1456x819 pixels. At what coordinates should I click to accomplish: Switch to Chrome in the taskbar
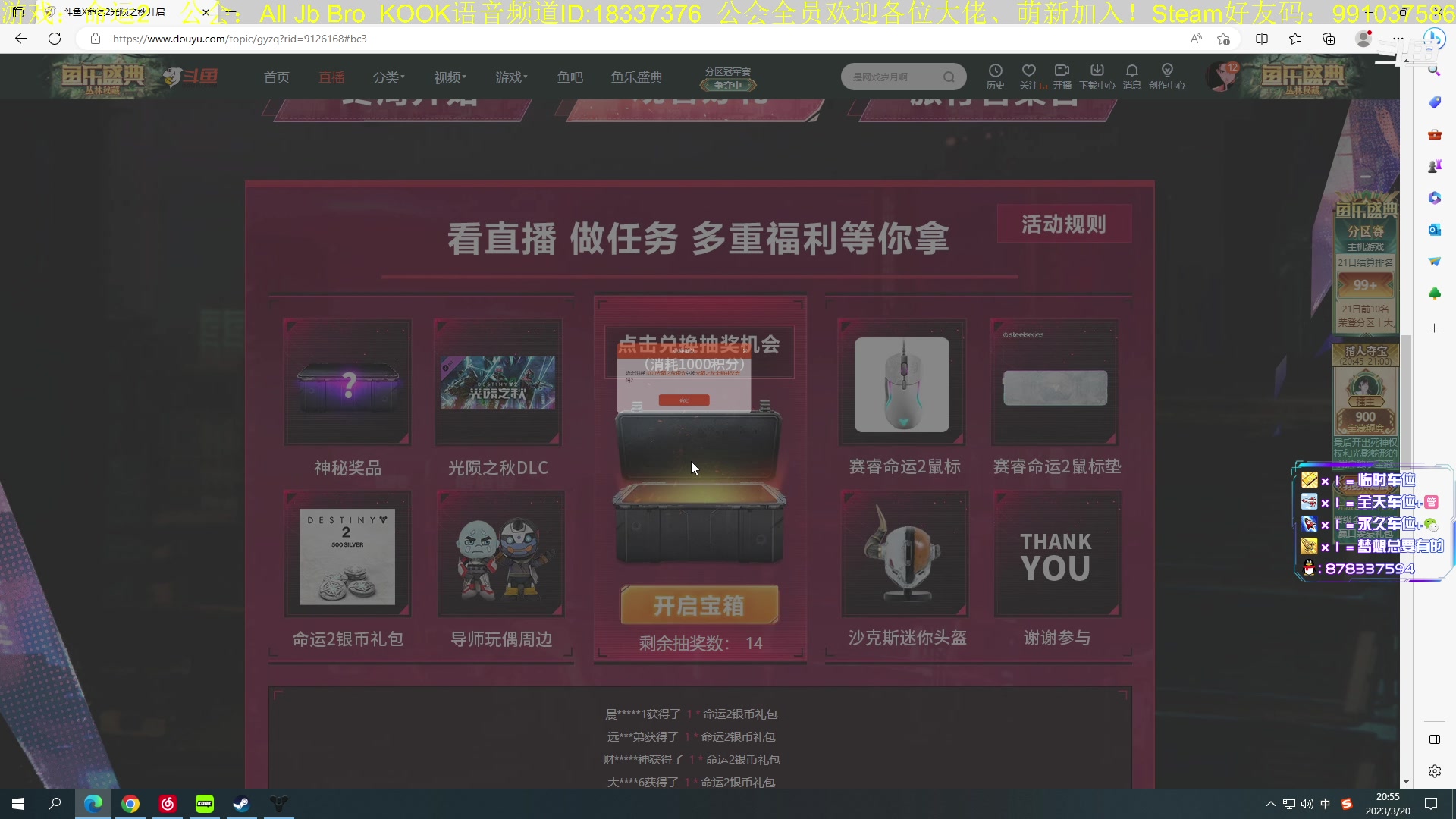tap(130, 804)
